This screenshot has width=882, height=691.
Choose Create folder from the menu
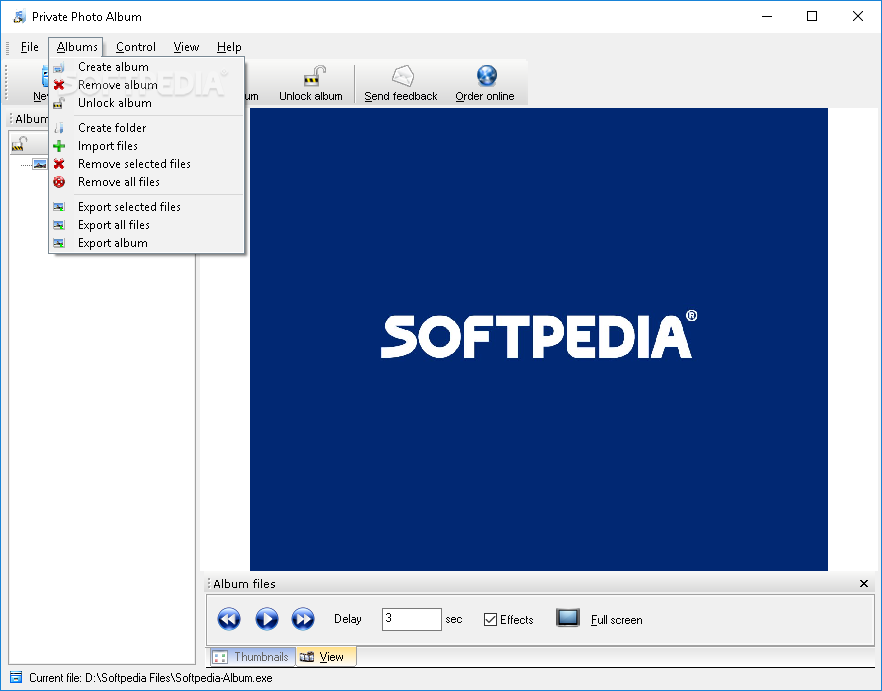coord(147,128)
